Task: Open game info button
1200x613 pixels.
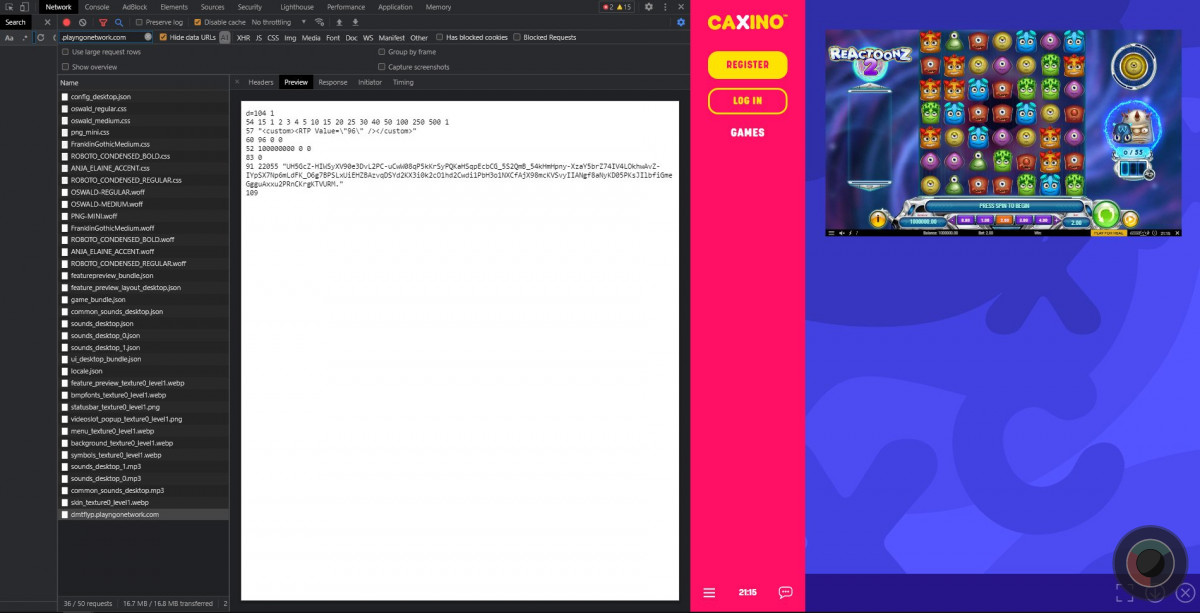Action: [x=878, y=217]
